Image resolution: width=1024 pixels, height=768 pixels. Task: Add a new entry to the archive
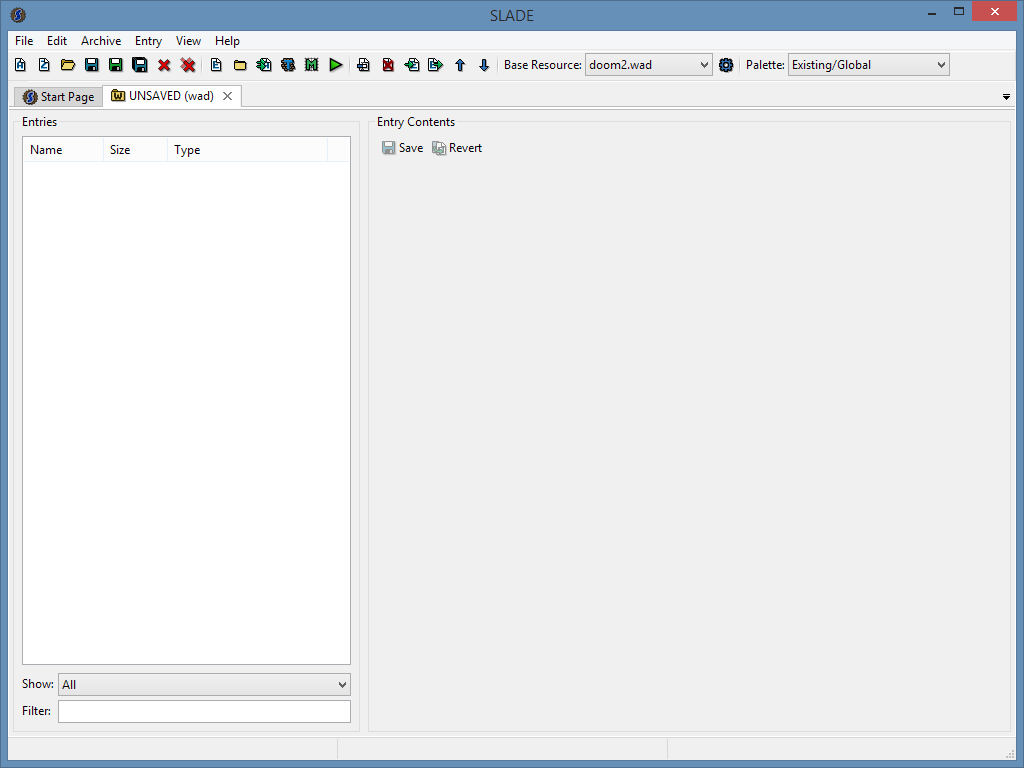click(x=216, y=65)
